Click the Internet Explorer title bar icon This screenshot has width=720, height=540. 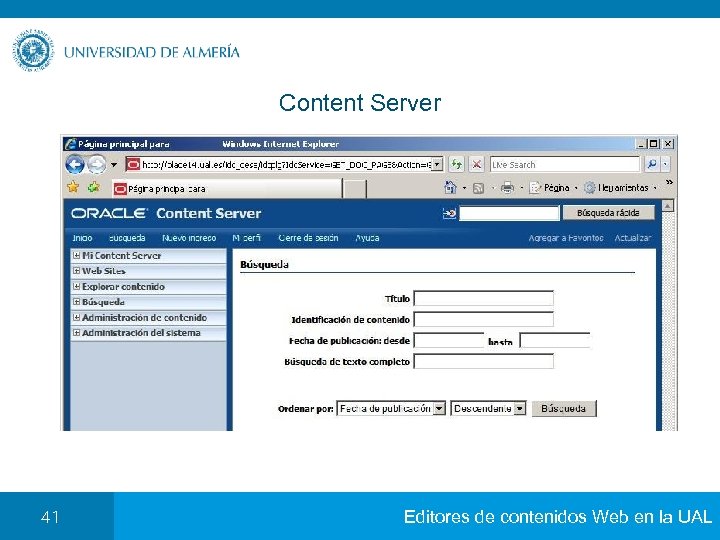click(70, 144)
